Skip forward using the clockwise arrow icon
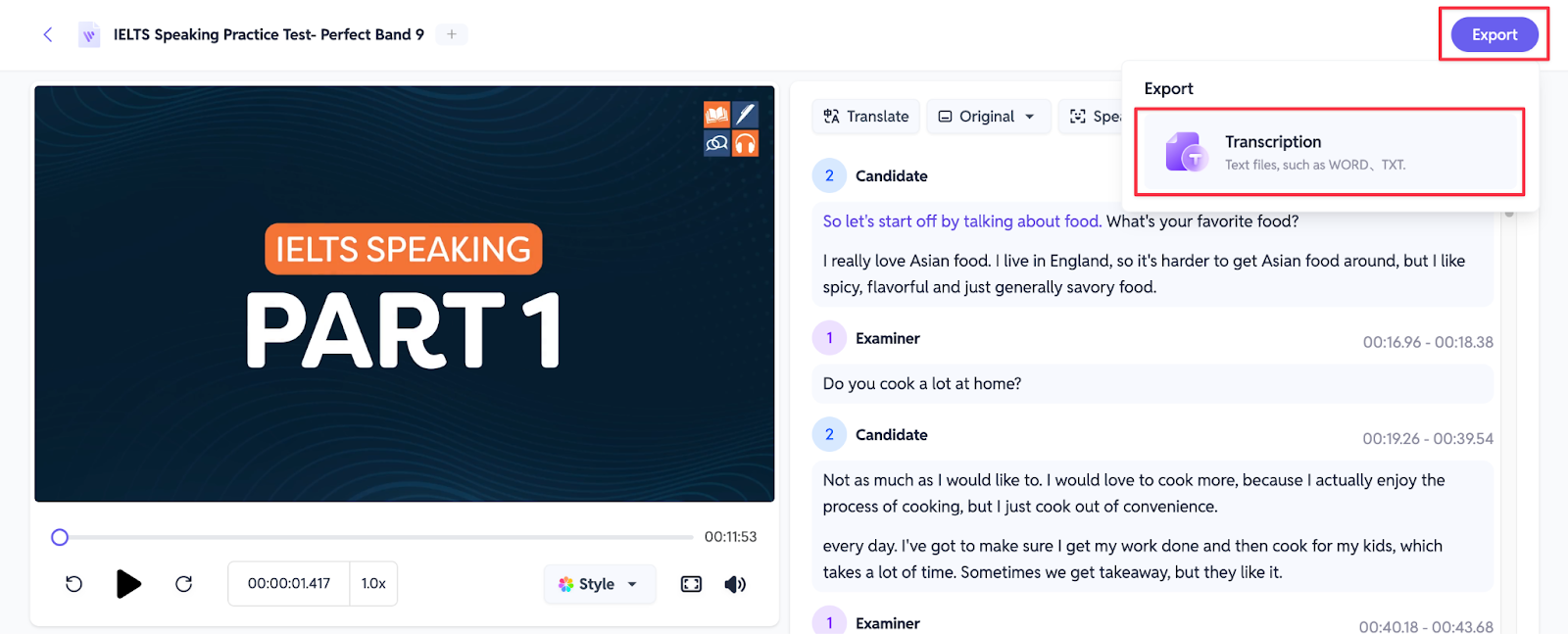This screenshot has height=634, width=1568. [183, 584]
